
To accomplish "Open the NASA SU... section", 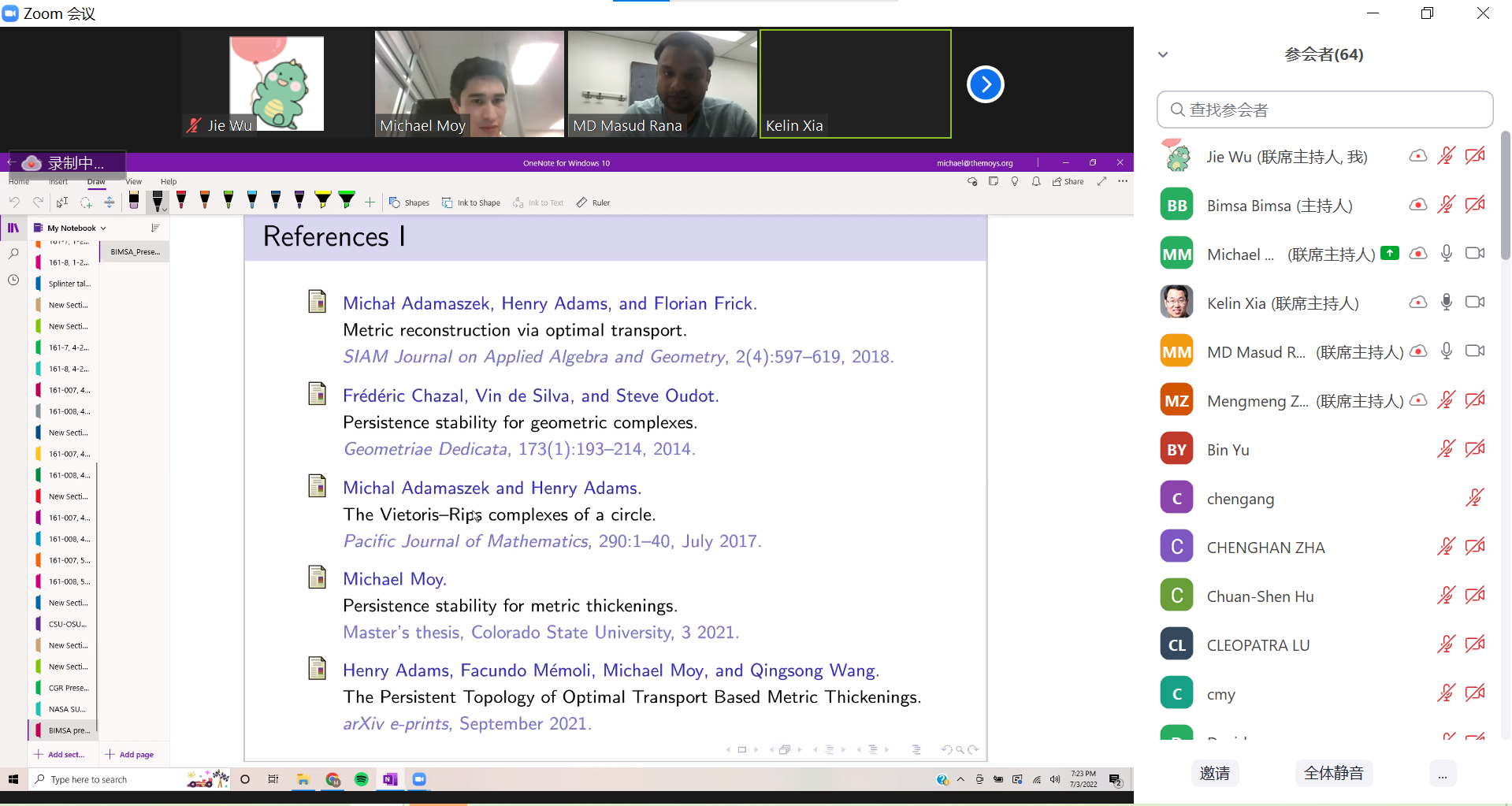I will pos(63,709).
